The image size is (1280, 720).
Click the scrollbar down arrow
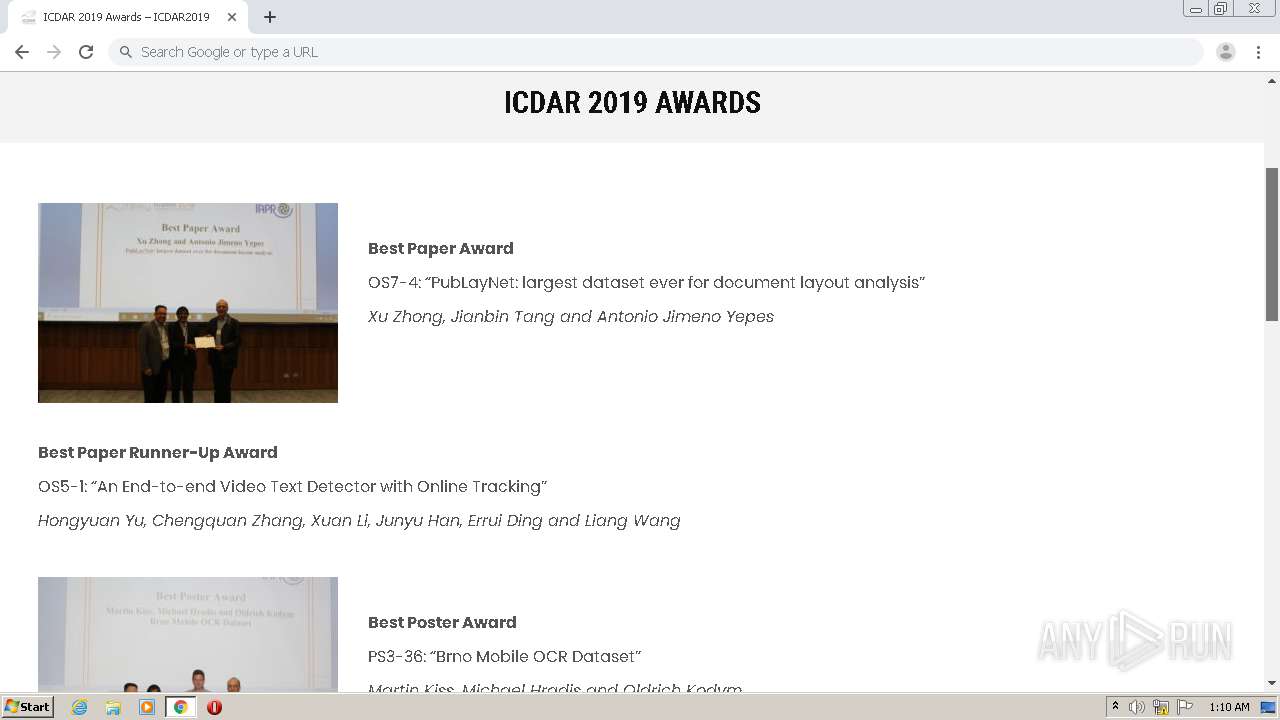click(x=1272, y=684)
